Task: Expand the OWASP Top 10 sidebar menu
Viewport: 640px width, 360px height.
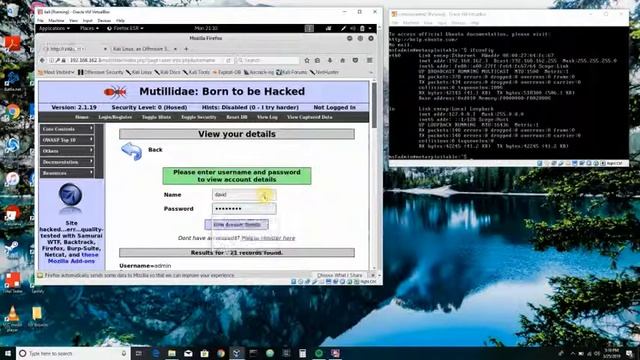Action: point(67,140)
